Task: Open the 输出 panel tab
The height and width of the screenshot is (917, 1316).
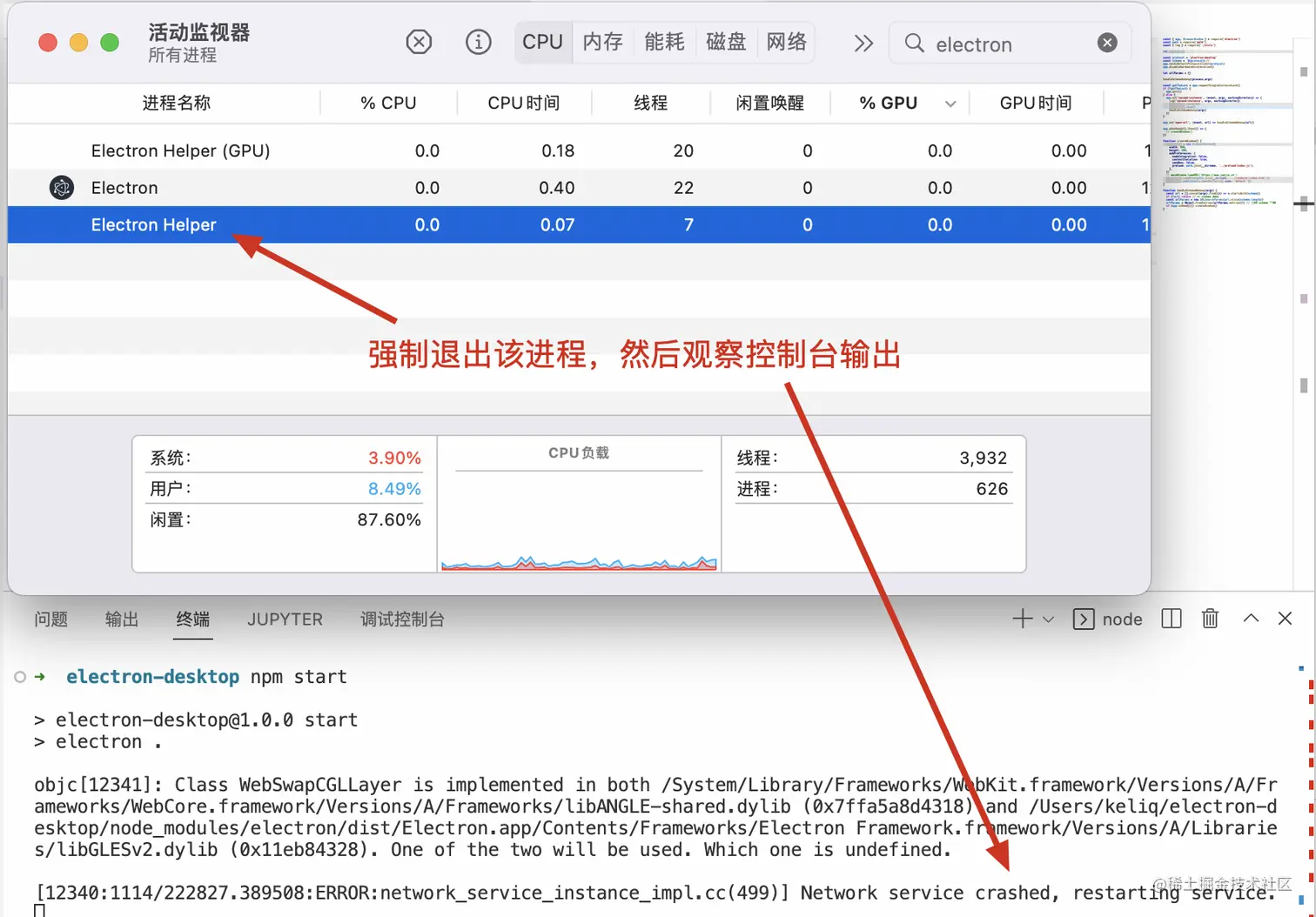Action: click(122, 619)
